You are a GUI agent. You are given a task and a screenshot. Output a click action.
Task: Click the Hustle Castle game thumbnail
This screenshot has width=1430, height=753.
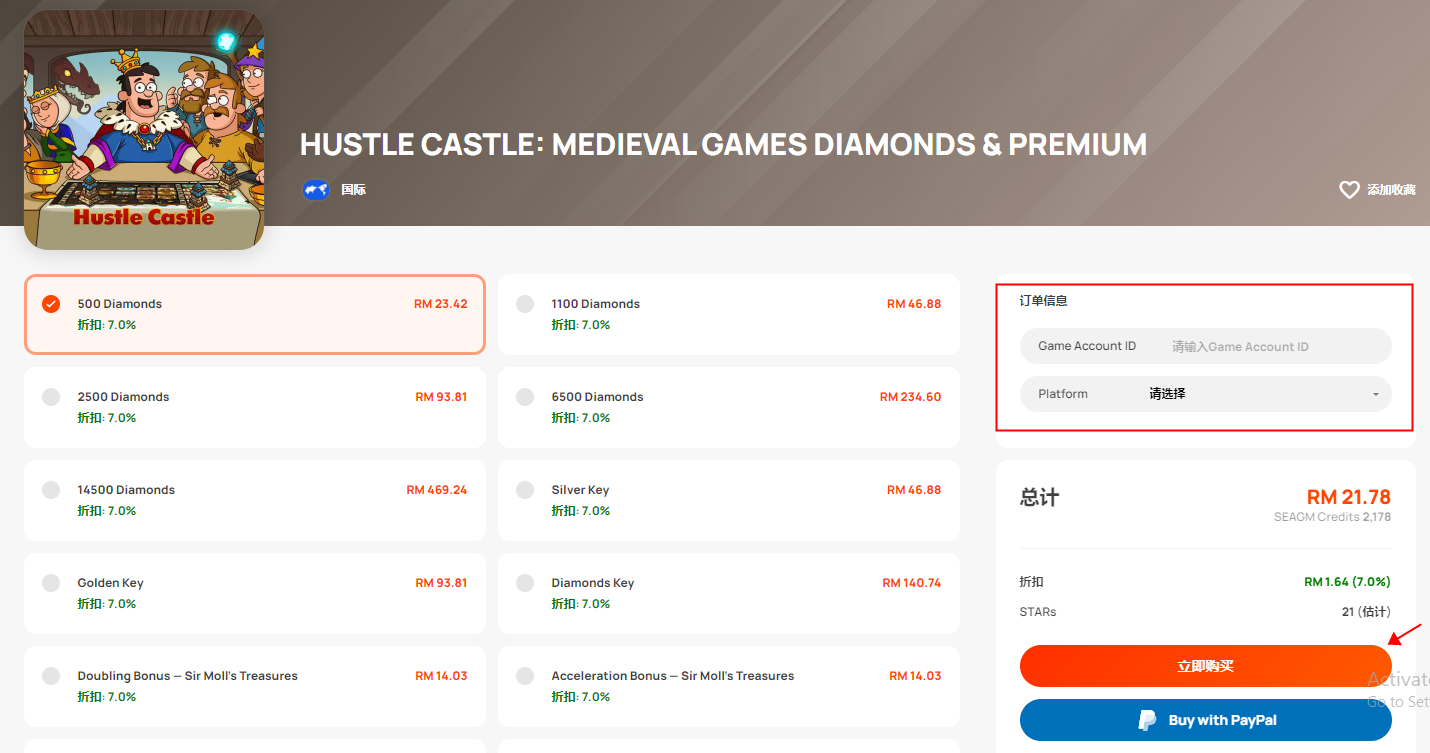coord(144,130)
